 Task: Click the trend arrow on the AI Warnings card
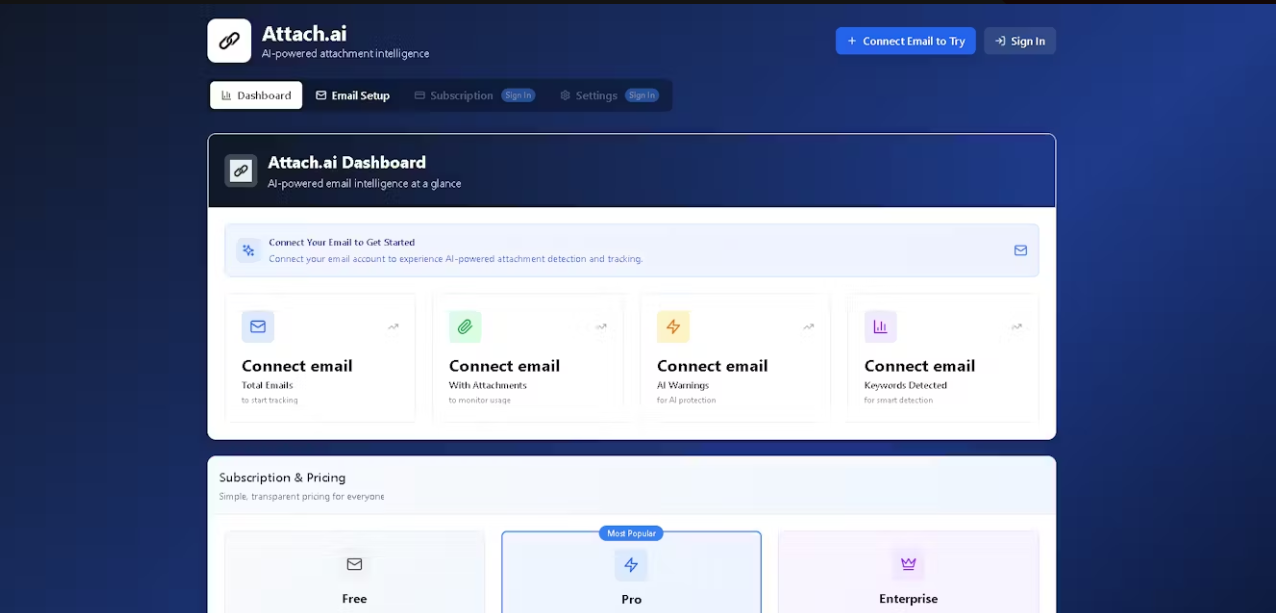pos(808,327)
